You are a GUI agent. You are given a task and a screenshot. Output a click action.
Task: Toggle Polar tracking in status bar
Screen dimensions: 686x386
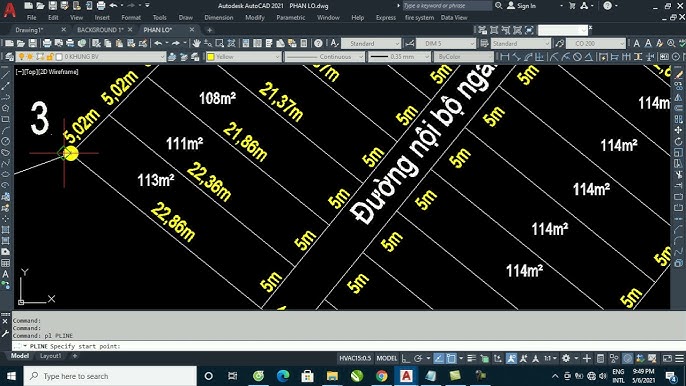point(418,358)
